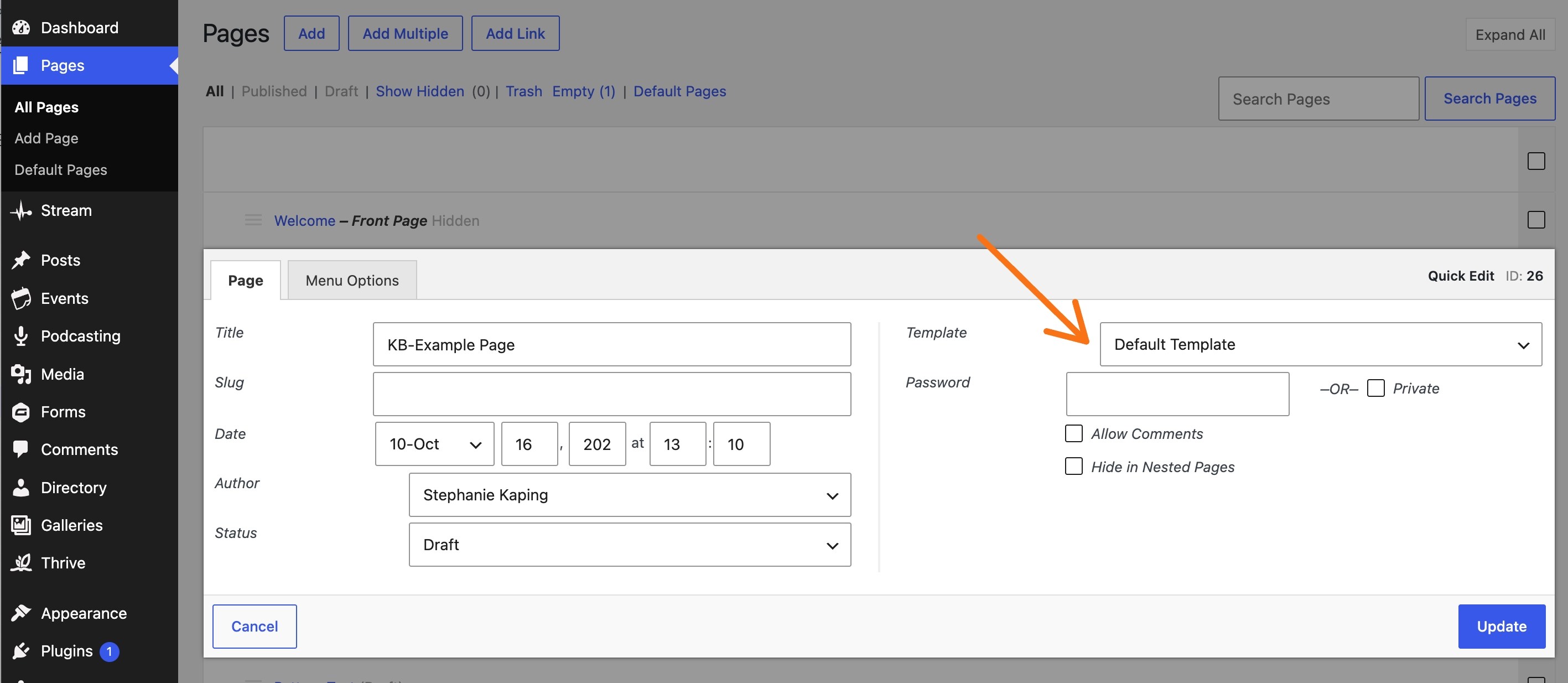Open the 10-Oct month dropdown
Viewport: 1568px width, 683px height.
(x=435, y=444)
